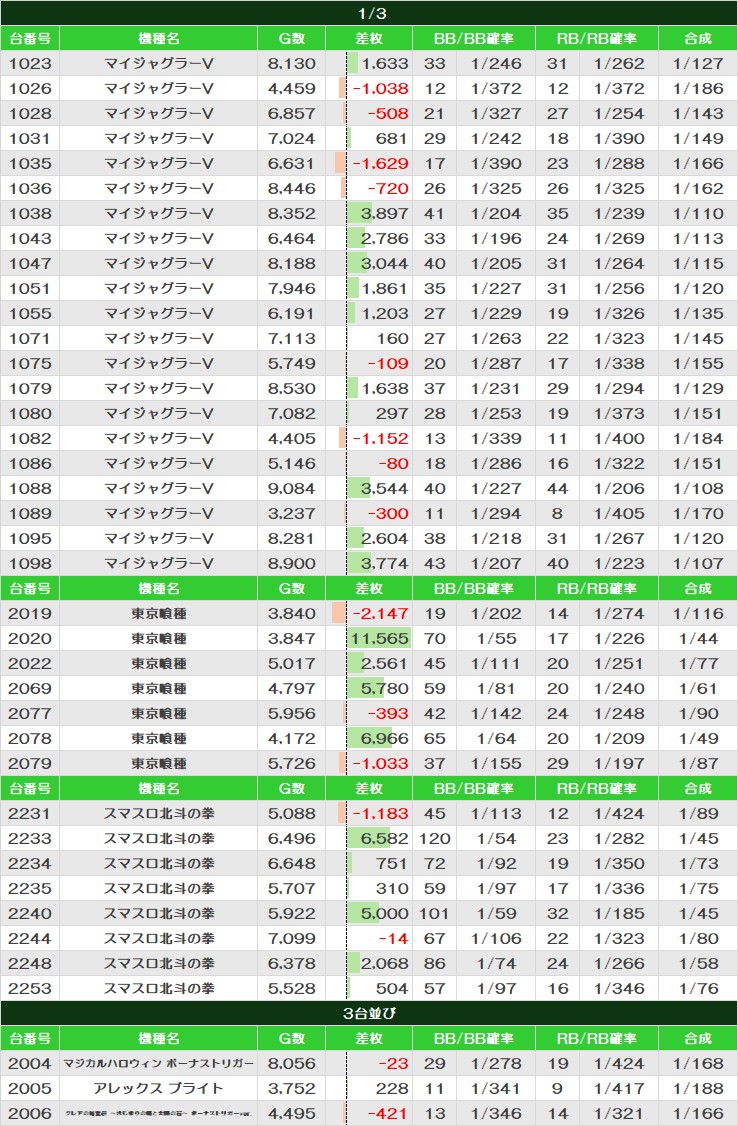Select machine number 1047
738x1126 pixels.
(x=30, y=264)
